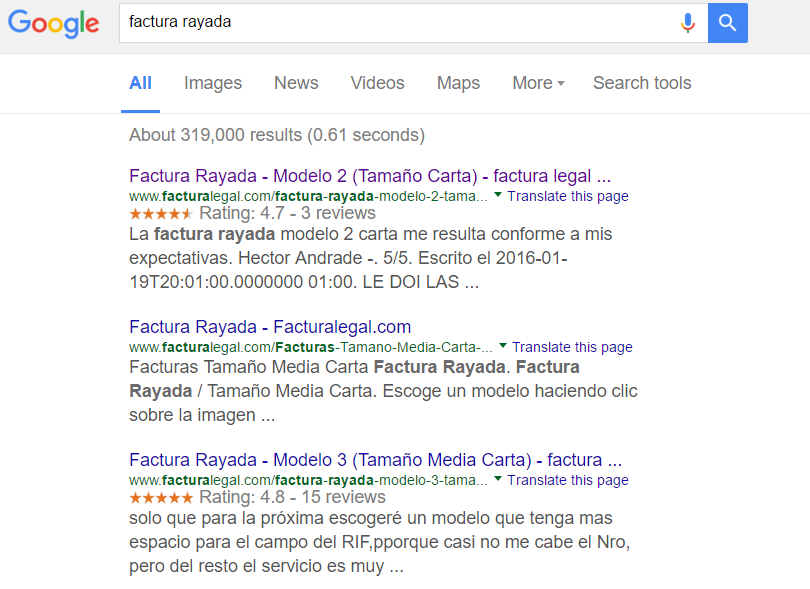Start voice search with the microphone icon

[688, 23]
